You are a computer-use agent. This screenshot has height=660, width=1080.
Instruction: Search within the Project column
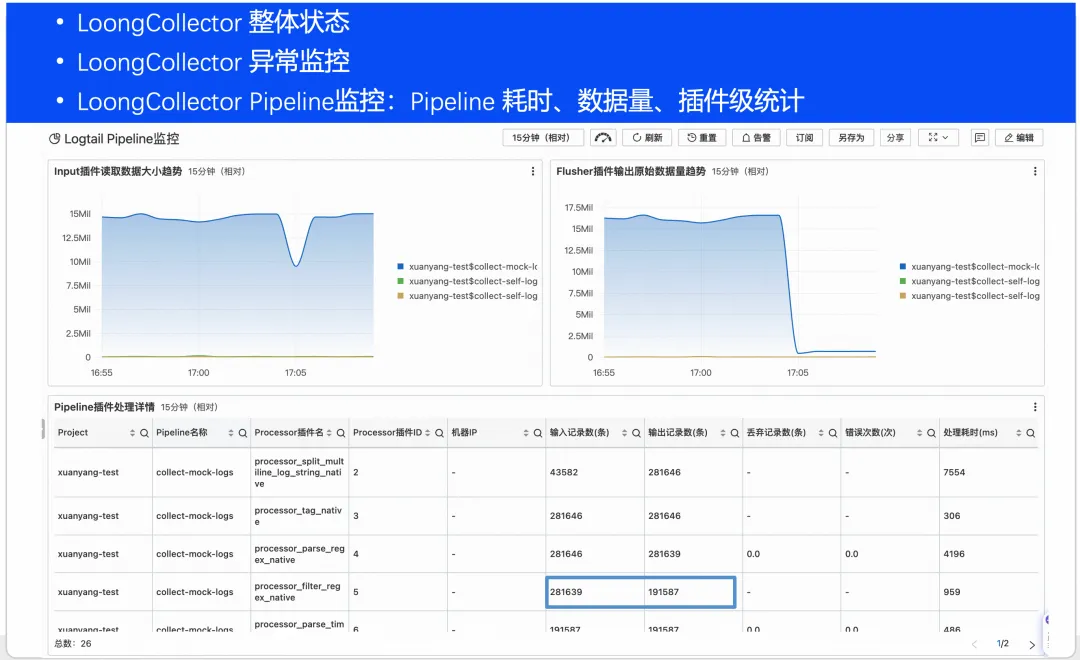(x=144, y=433)
